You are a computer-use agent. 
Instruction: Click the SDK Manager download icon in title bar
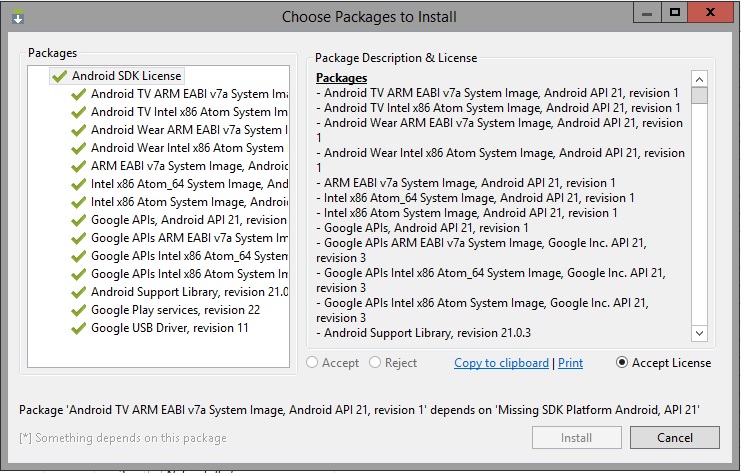17,16
